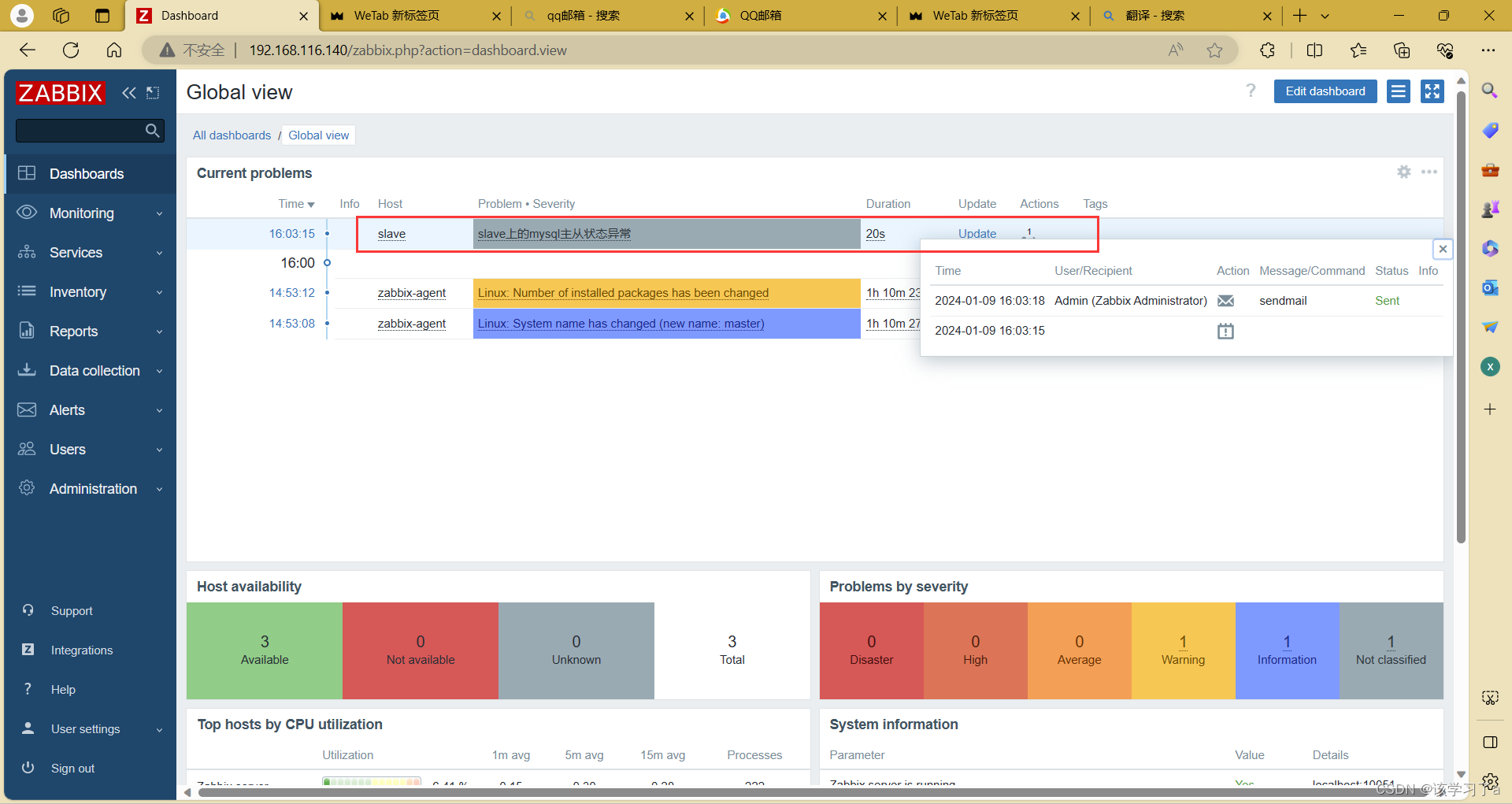Open the dashboard actions hamburger menu

point(1398,91)
